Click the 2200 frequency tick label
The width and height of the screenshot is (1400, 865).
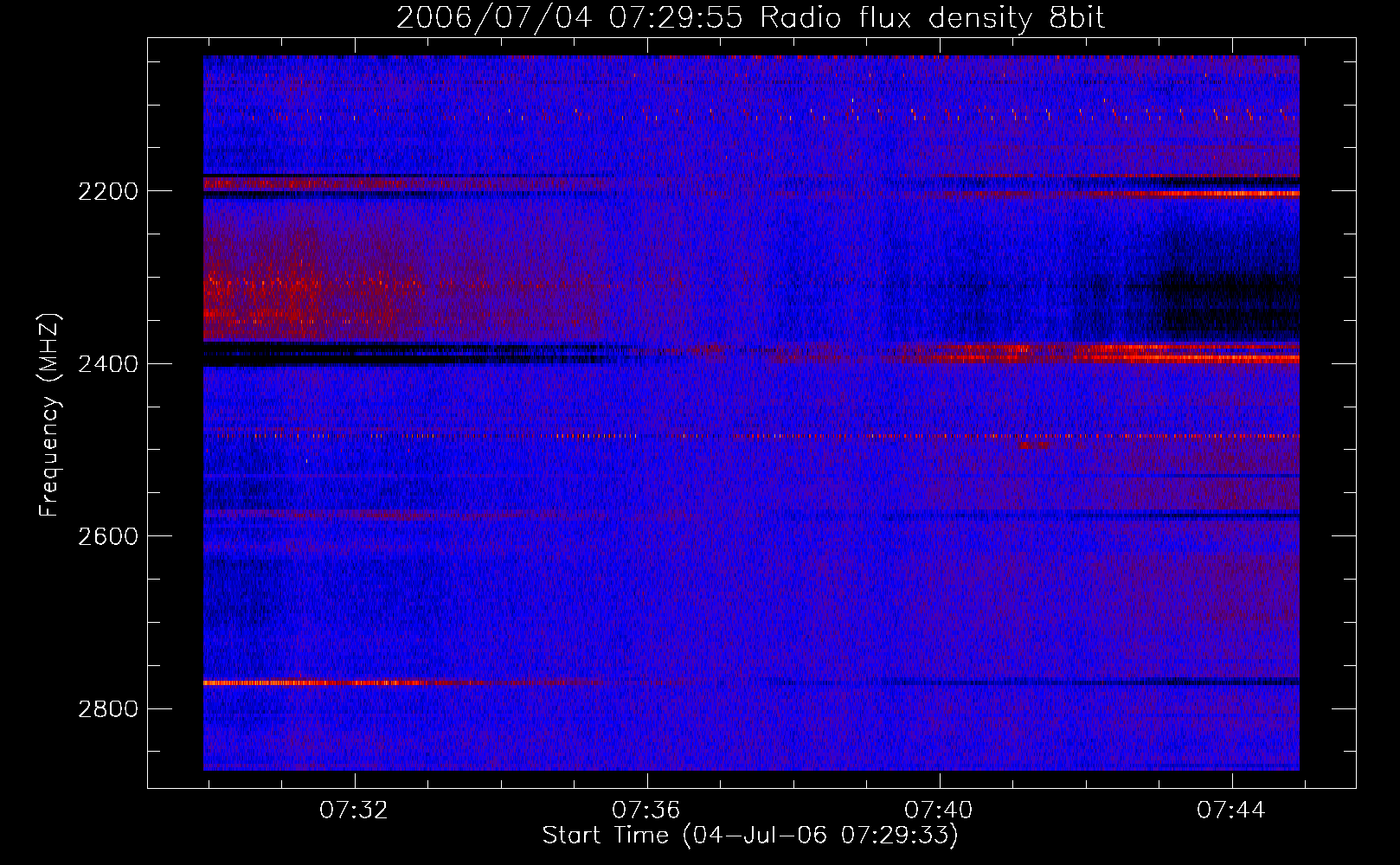(108, 191)
